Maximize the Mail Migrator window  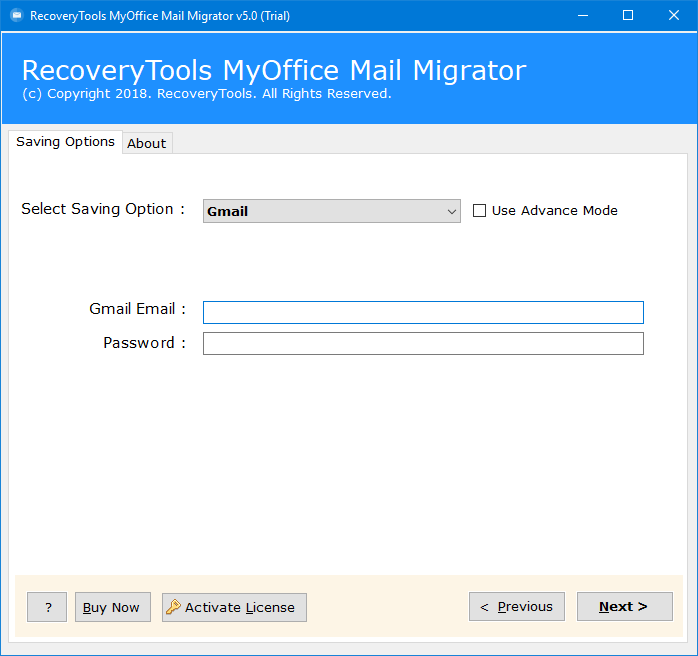tap(628, 16)
